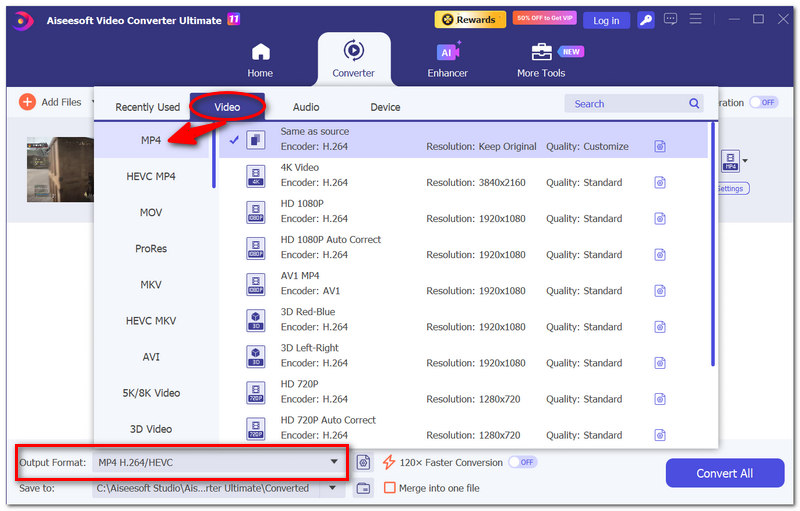The image size is (800, 511).
Task: Select the Recently Used format tab
Action: [147, 107]
